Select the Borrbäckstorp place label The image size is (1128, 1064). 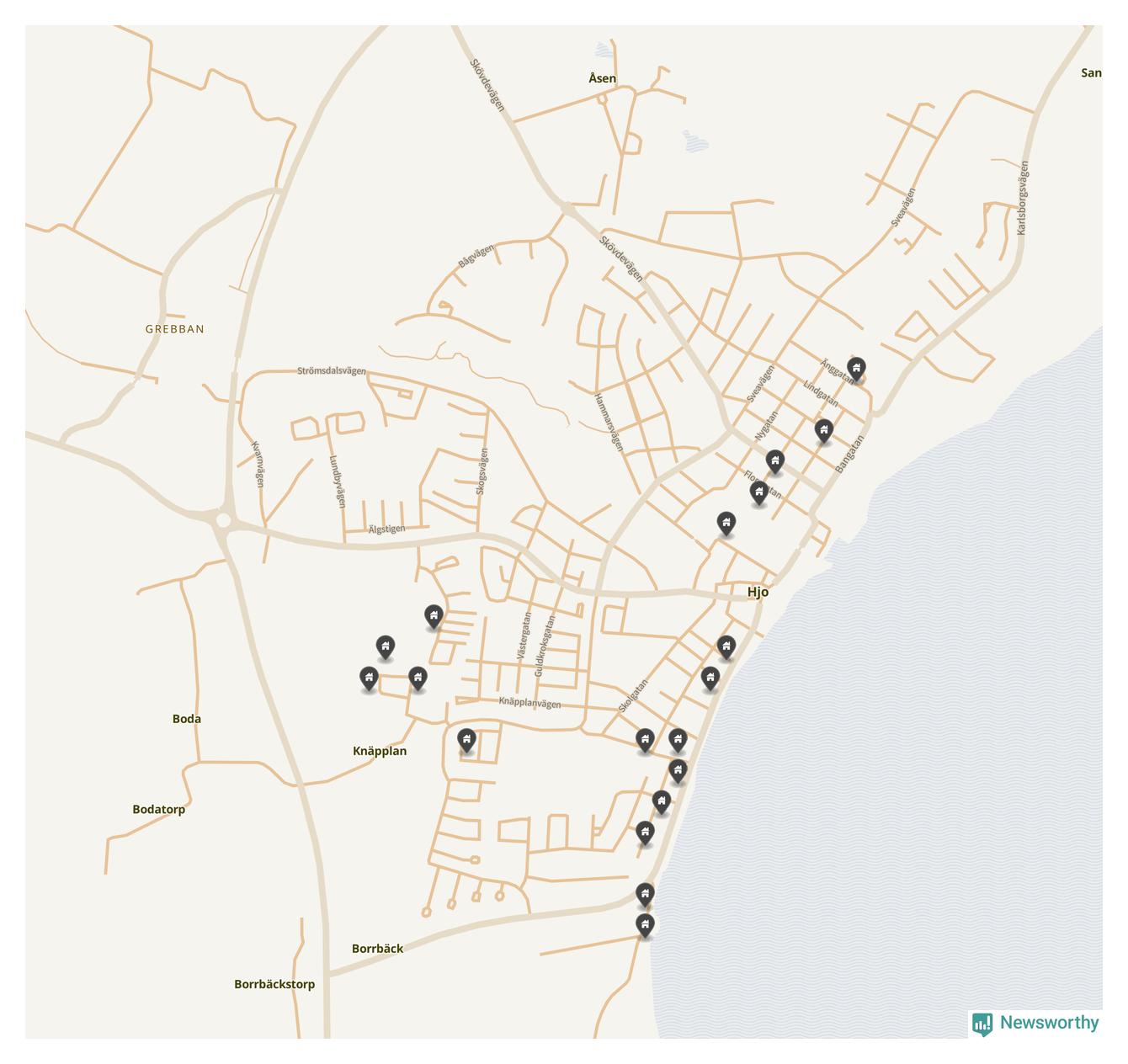click(x=274, y=984)
